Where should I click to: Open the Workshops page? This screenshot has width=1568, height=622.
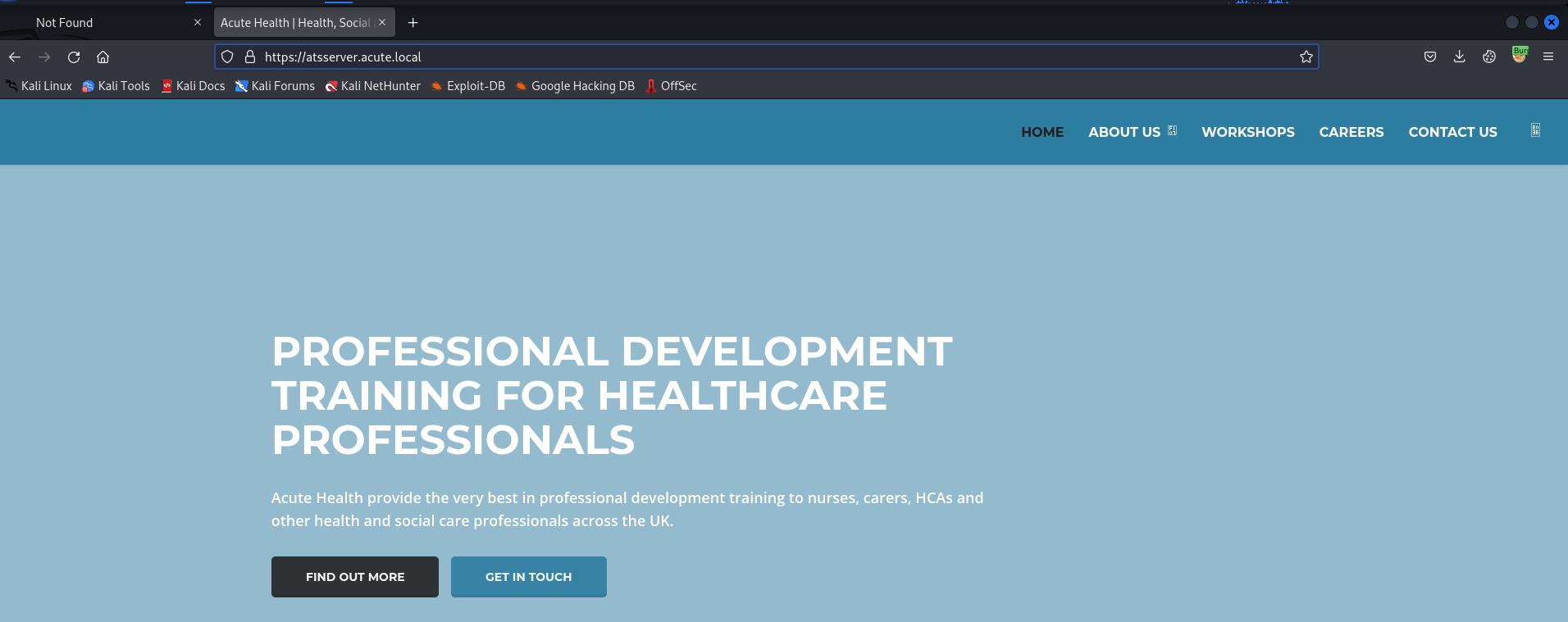click(x=1247, y=132)
